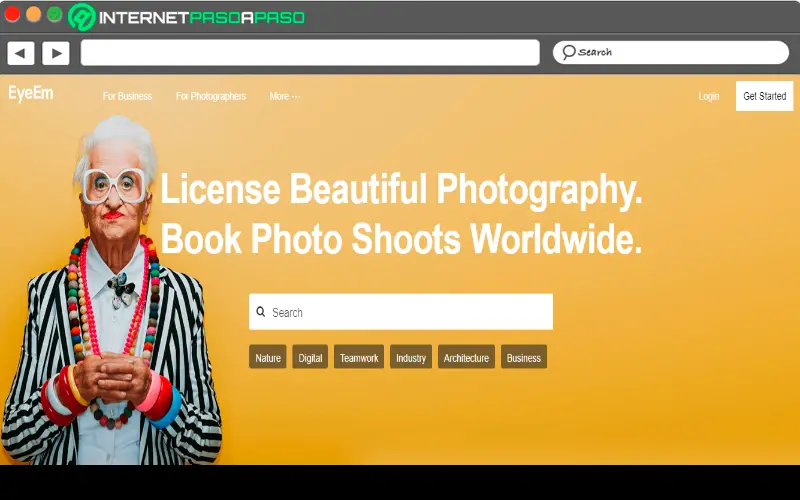Screen dimensions: 800x500
Task: Click the magnifier icon in the browser search box
Action: point(569,52)
